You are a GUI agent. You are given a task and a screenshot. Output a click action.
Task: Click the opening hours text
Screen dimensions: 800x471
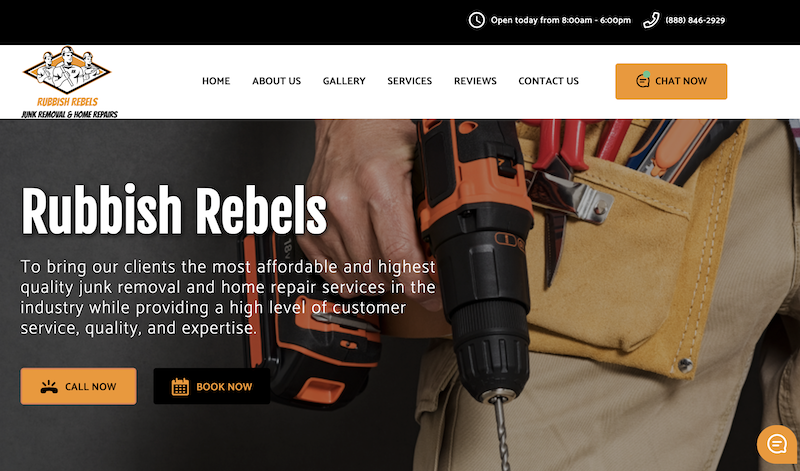click(561, 20)
